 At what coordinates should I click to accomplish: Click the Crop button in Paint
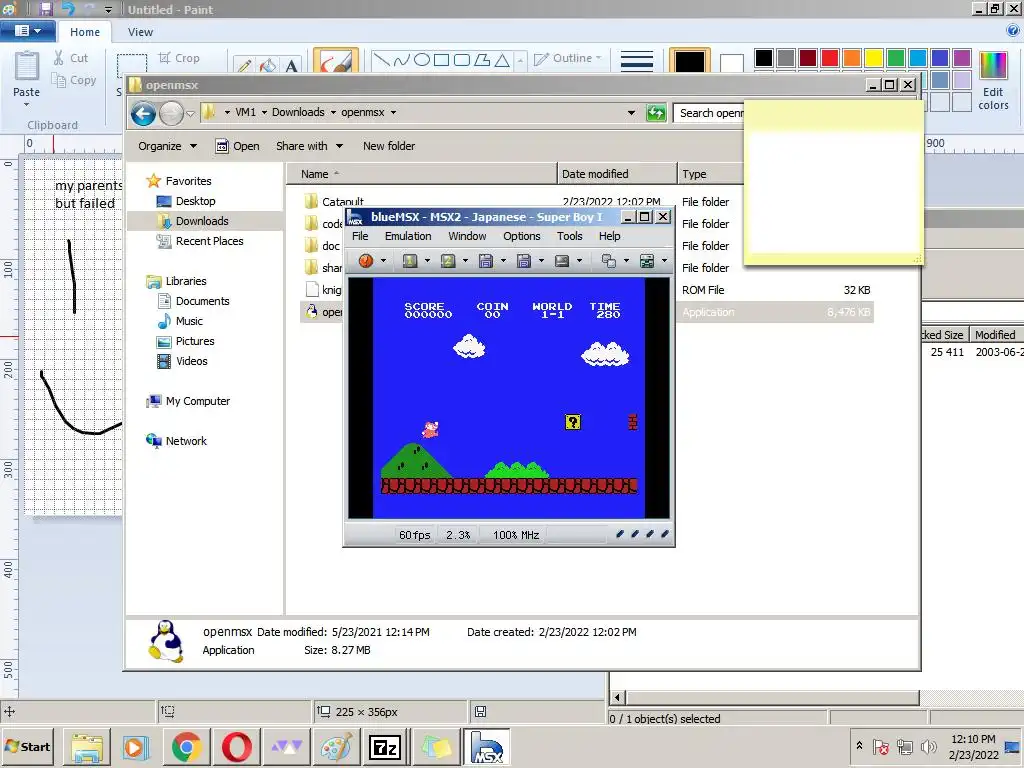(179, 58)
